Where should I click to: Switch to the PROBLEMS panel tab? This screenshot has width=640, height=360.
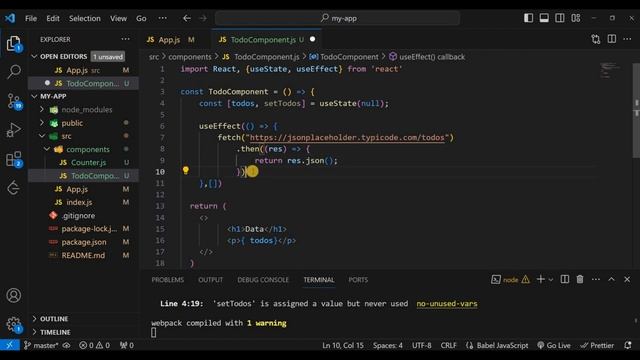tap(167, 280)
